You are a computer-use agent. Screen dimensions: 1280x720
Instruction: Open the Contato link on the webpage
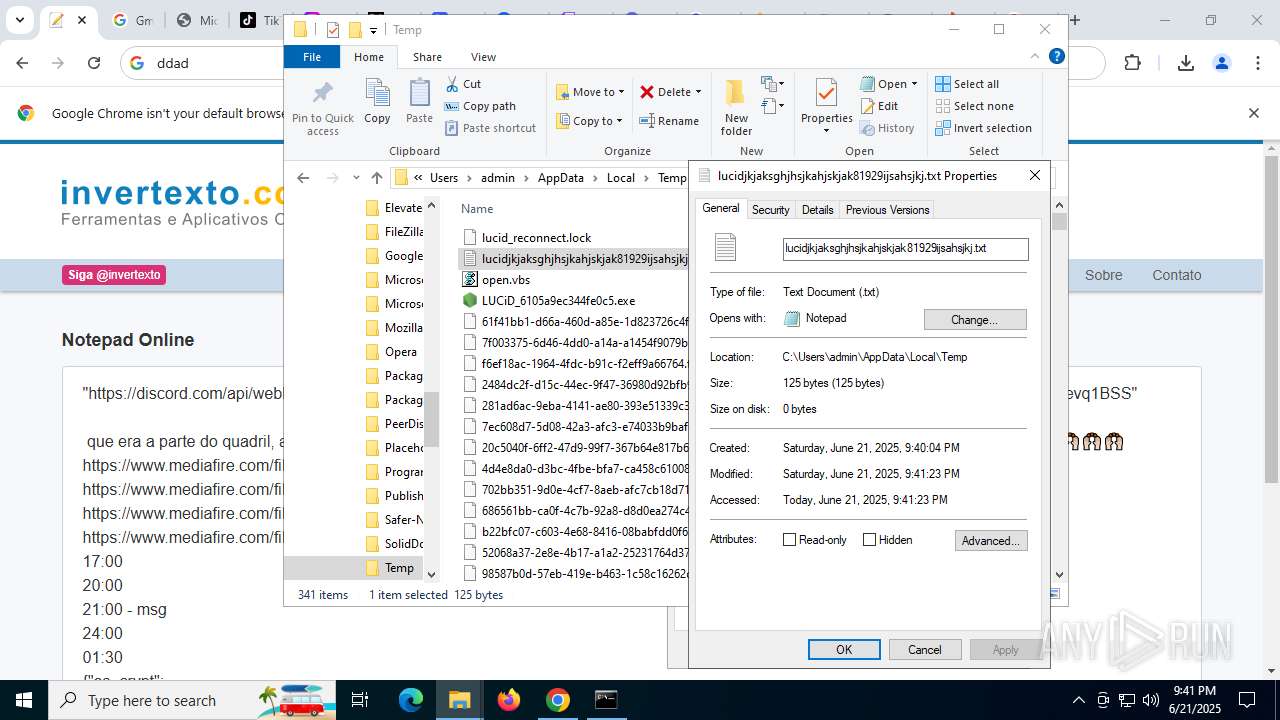[x=1176, y=275]
